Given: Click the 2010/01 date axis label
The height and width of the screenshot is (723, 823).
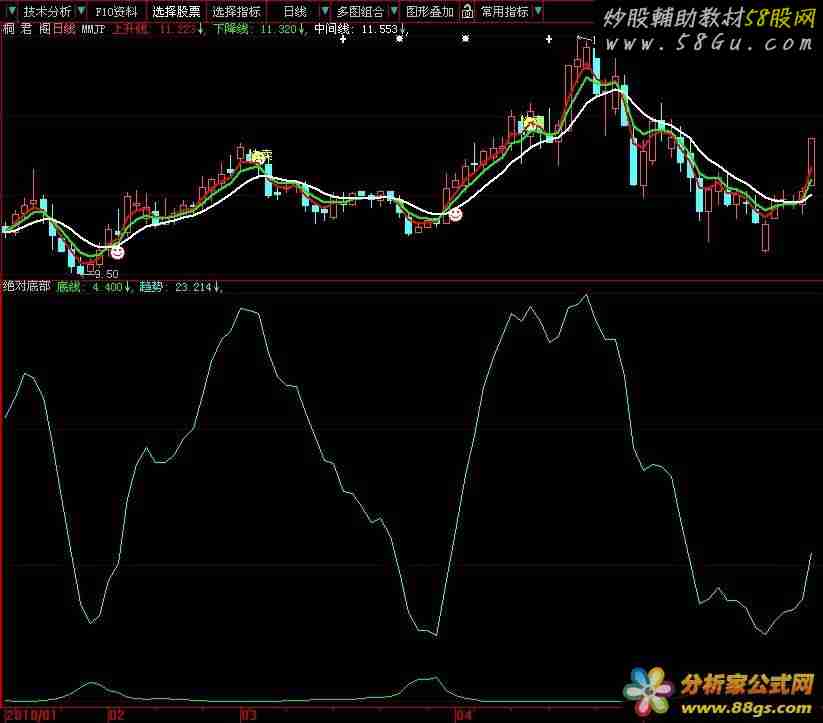Looking at the screenshot, I should coord(31,714).
